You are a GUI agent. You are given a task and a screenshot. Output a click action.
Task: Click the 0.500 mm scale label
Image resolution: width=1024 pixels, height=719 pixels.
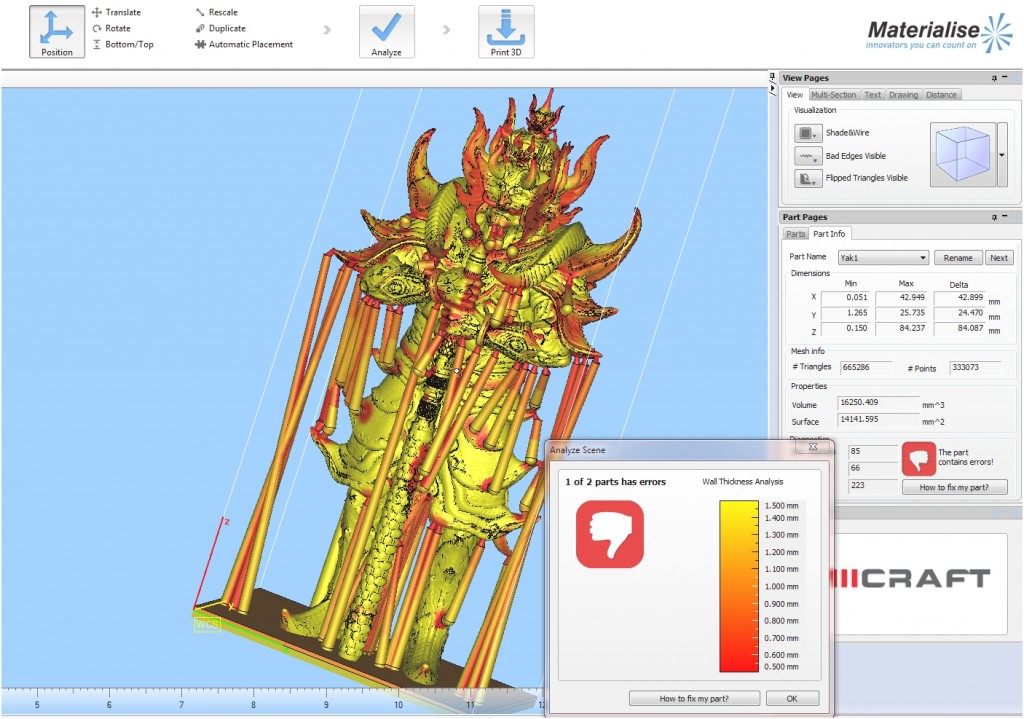[x=781, y=667]
